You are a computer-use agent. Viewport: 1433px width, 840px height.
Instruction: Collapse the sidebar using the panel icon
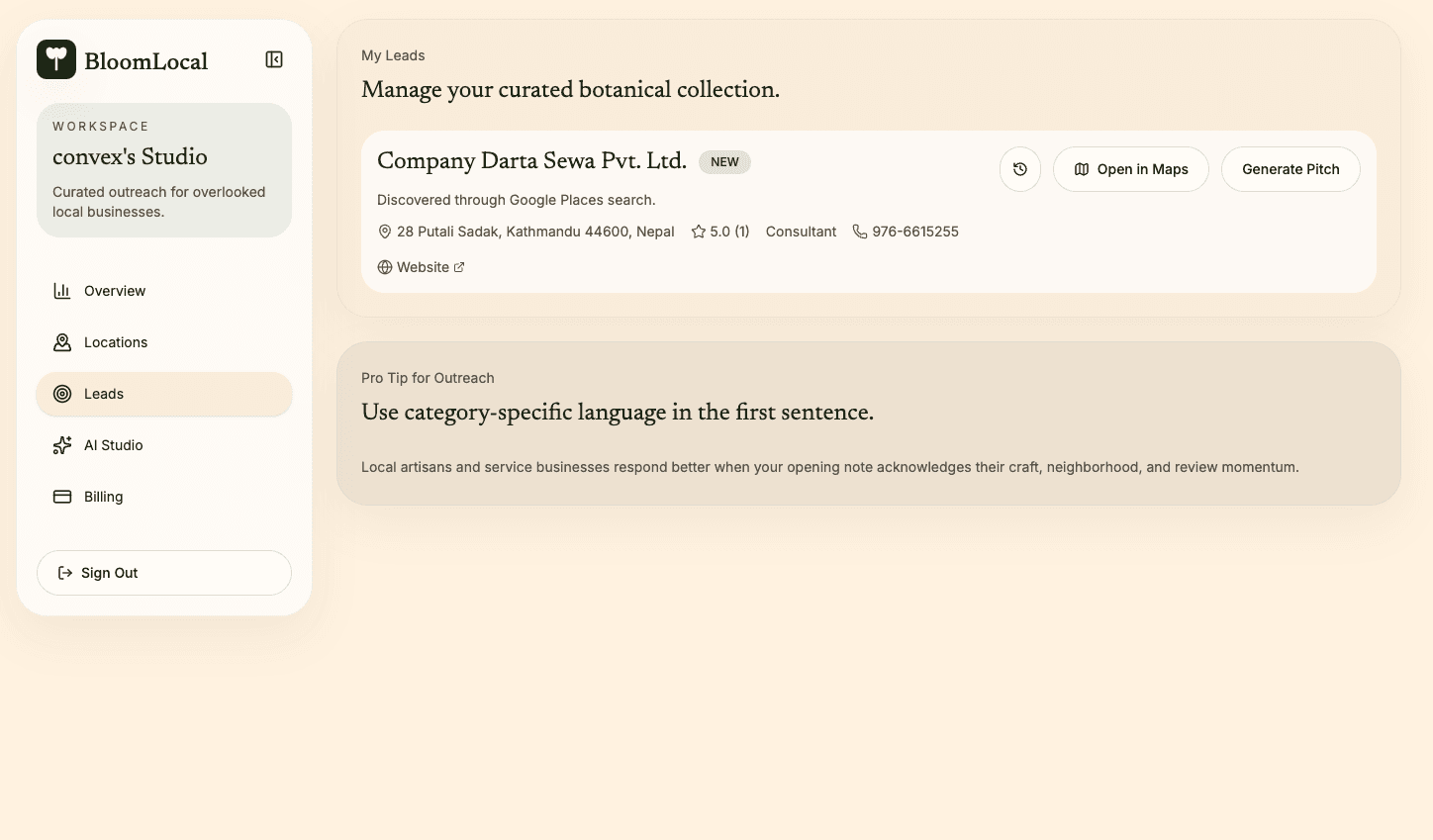[273, 58]
